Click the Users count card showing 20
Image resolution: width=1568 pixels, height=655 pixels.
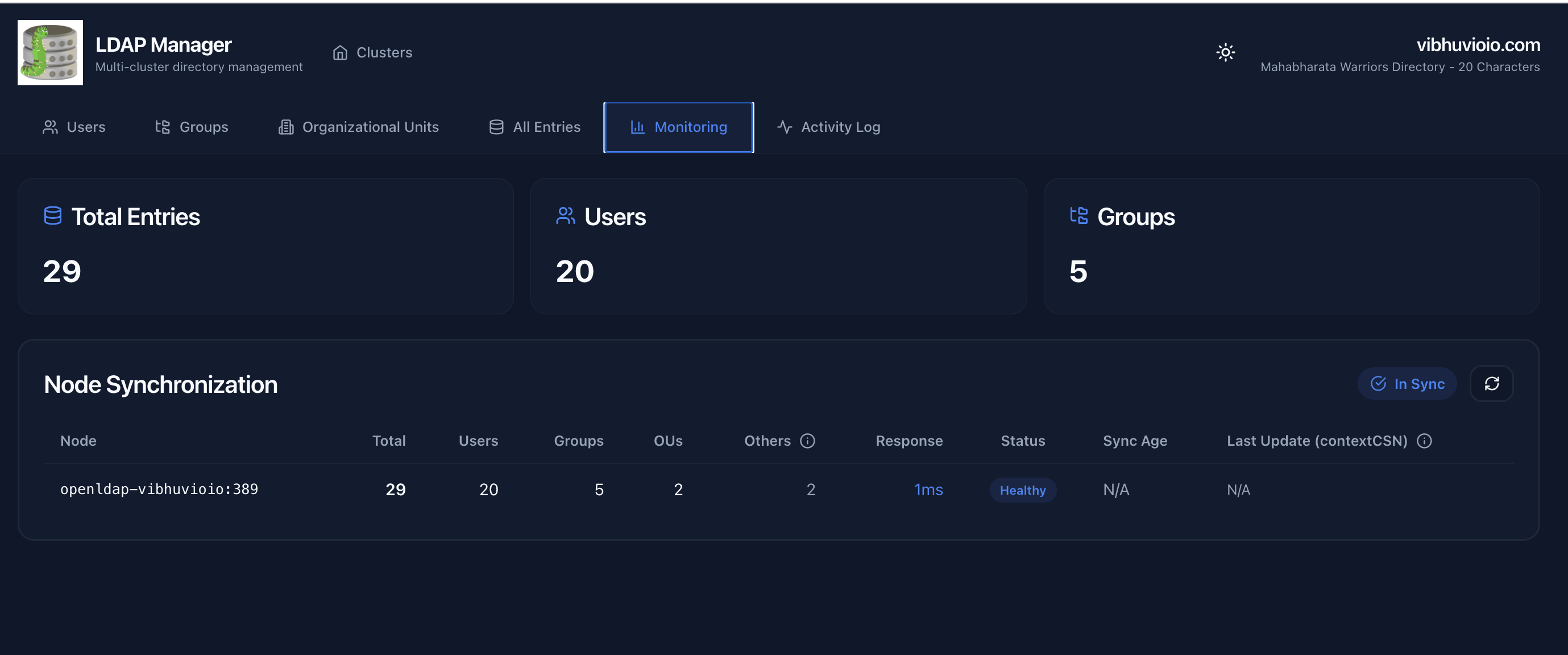click(x=778, y=246)
